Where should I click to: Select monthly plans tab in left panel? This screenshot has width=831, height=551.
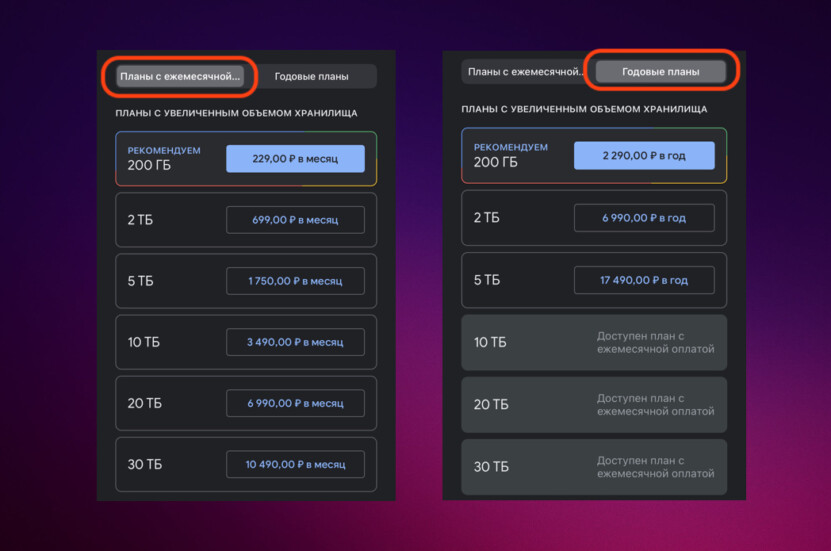[180, 76]
